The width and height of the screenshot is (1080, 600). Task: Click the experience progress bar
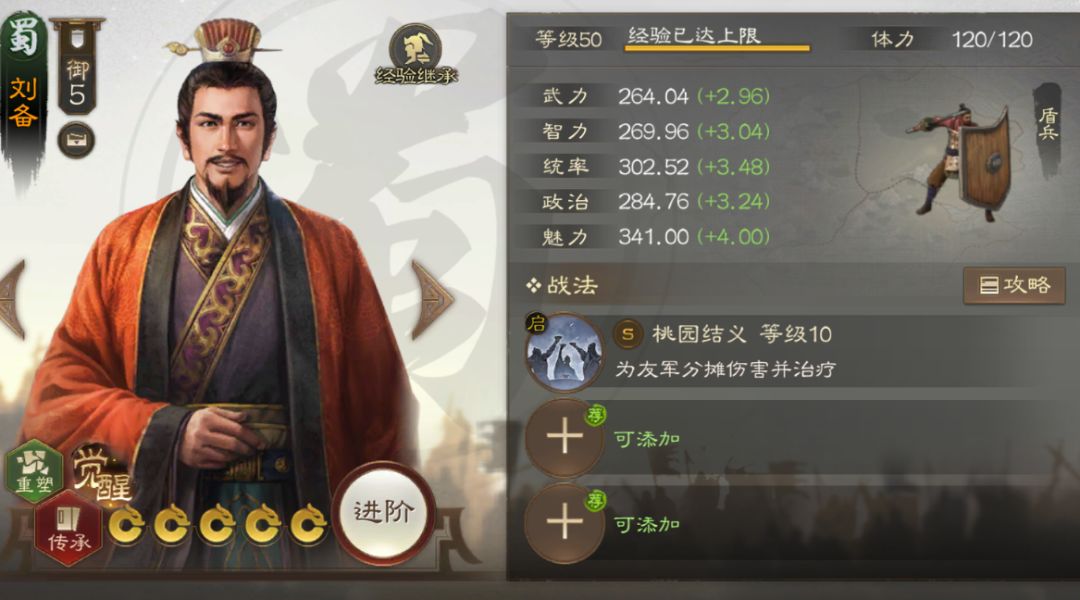(x=717, y=48)
